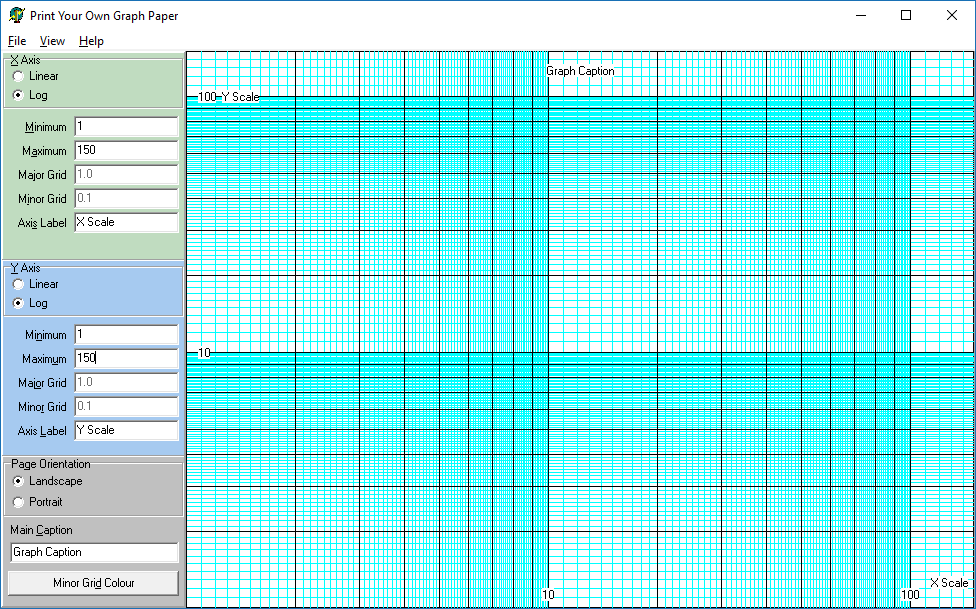Click the Y Axis Minimum field
Screen dimensions: 976x609
point(126,335)
